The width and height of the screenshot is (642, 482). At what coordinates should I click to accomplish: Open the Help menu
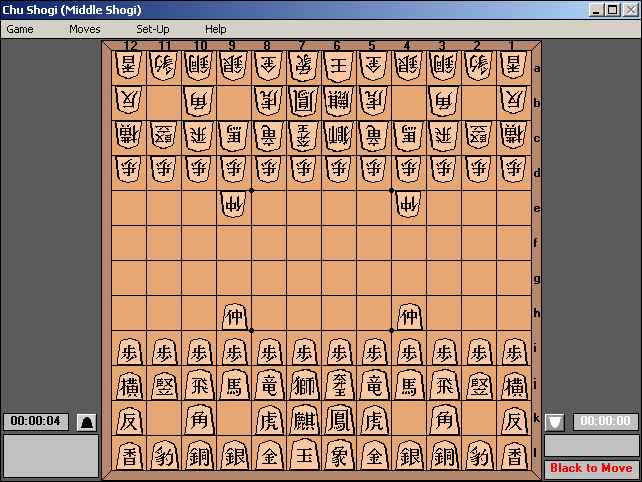[x=216, y=29]
